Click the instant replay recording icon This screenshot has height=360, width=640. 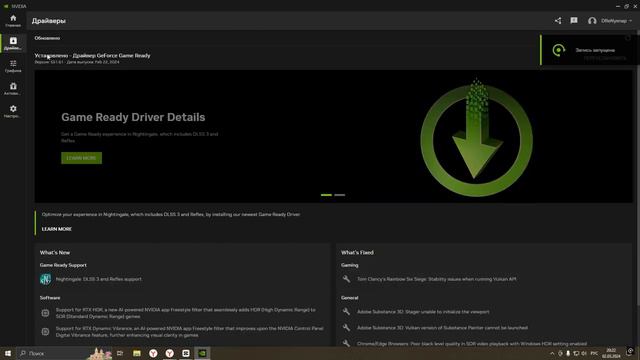[559, 50]
